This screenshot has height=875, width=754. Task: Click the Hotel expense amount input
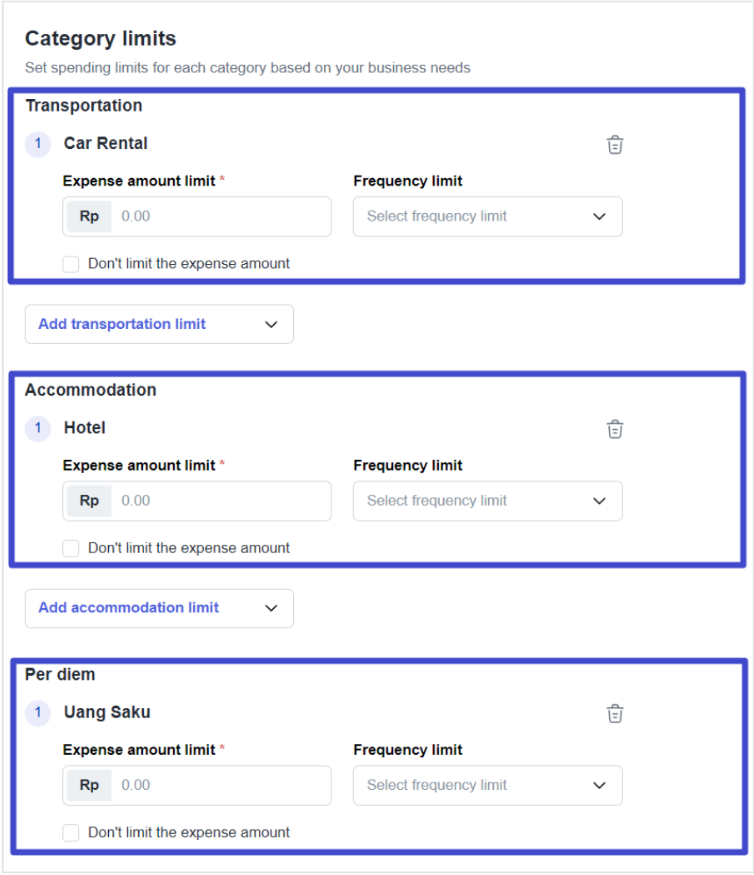coord(220,501)
